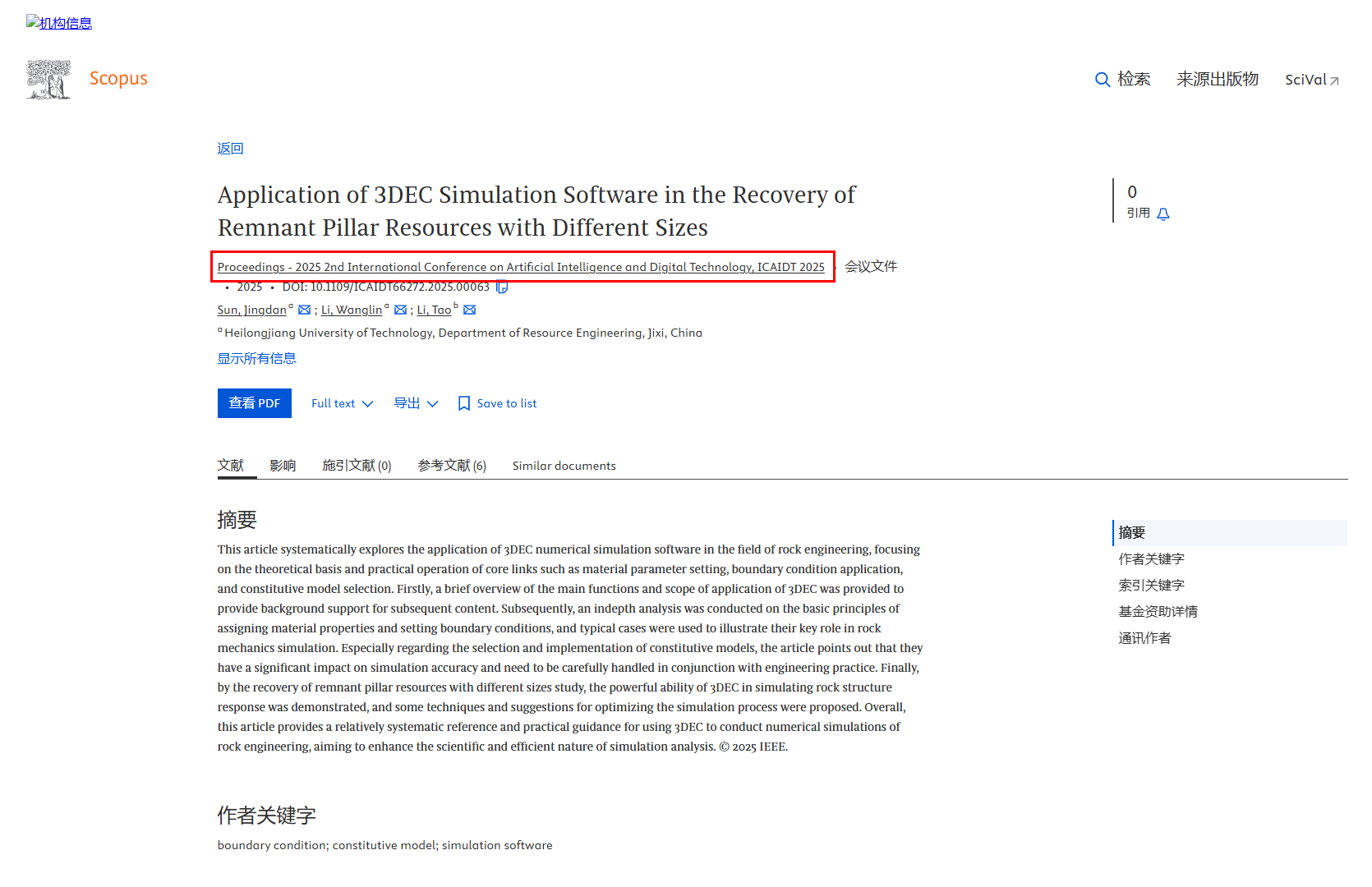
Task: Click email icon next to Li, Wanglin
Action: pos(400,310)
